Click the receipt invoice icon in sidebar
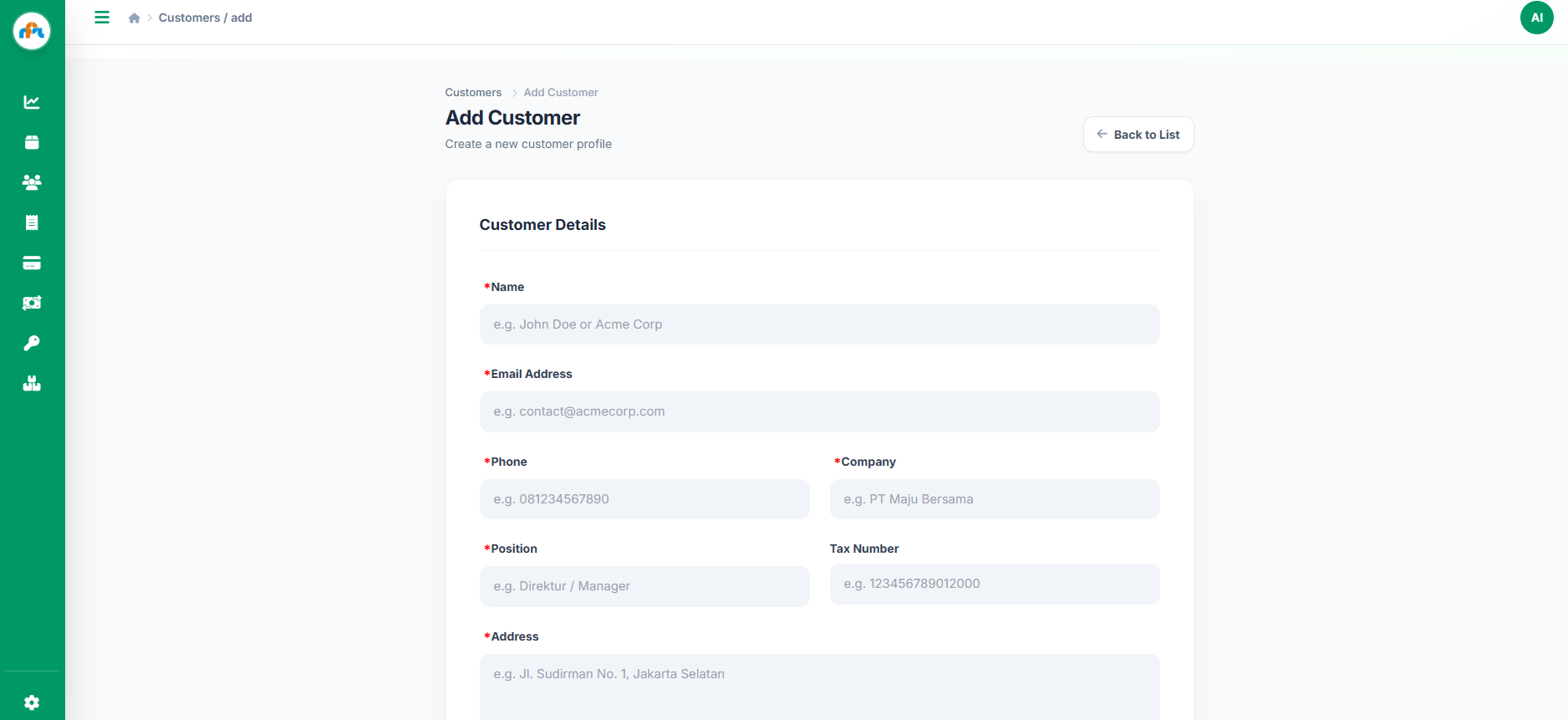This screenshot has height=720, width=1568. pos(32,222)
